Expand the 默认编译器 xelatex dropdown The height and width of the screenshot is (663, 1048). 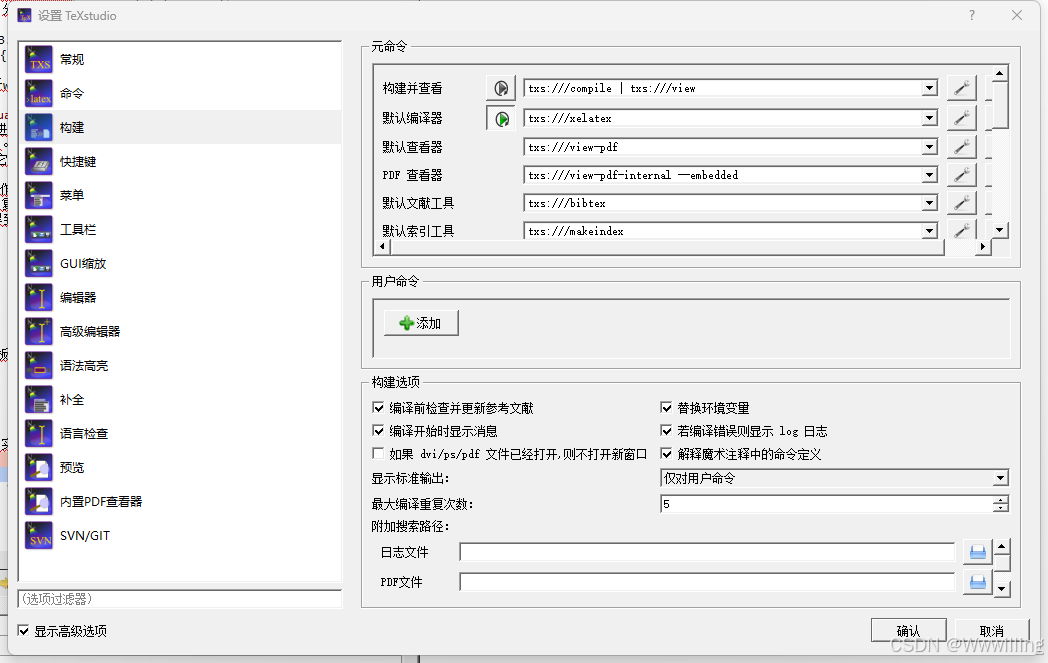929,118
